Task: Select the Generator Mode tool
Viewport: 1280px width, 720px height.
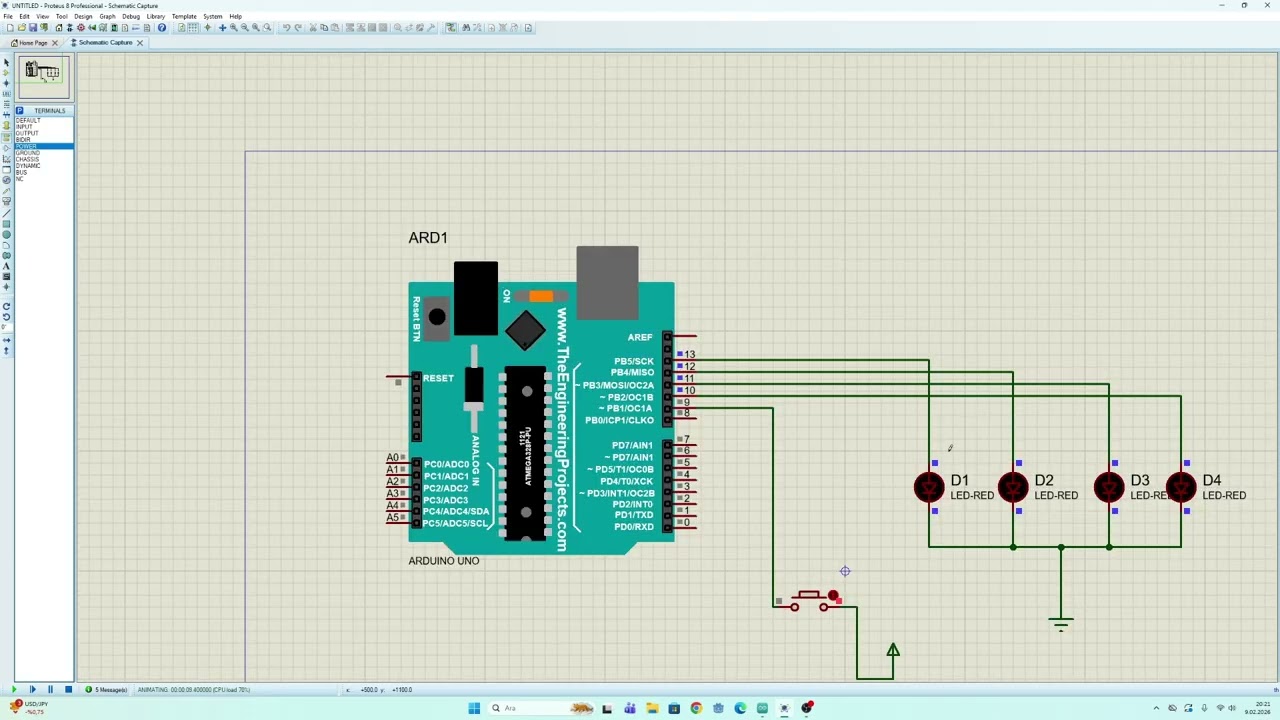Action: click(6, 180)
